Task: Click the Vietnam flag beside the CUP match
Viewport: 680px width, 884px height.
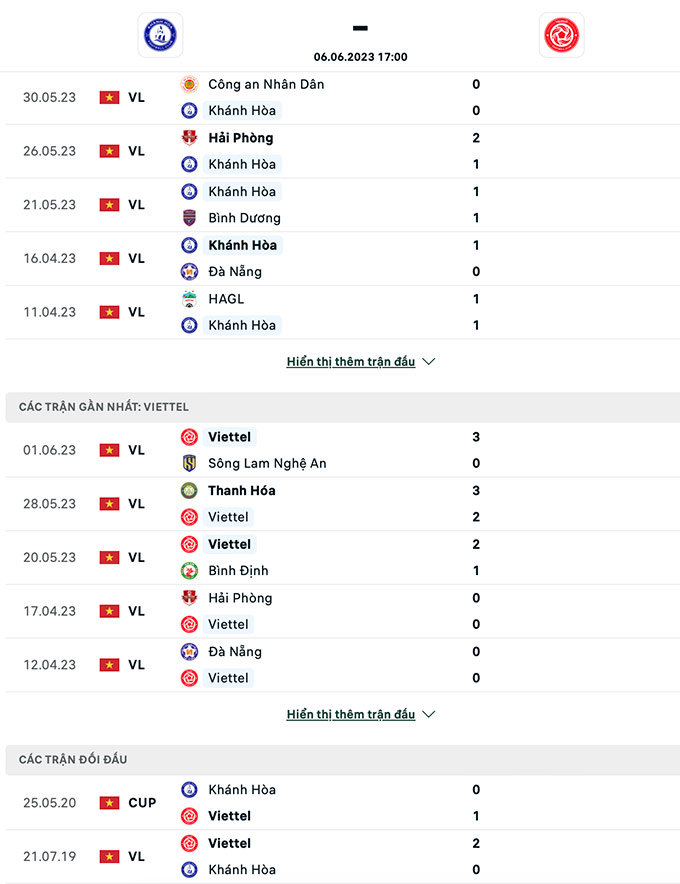Action: coord(109,803)
